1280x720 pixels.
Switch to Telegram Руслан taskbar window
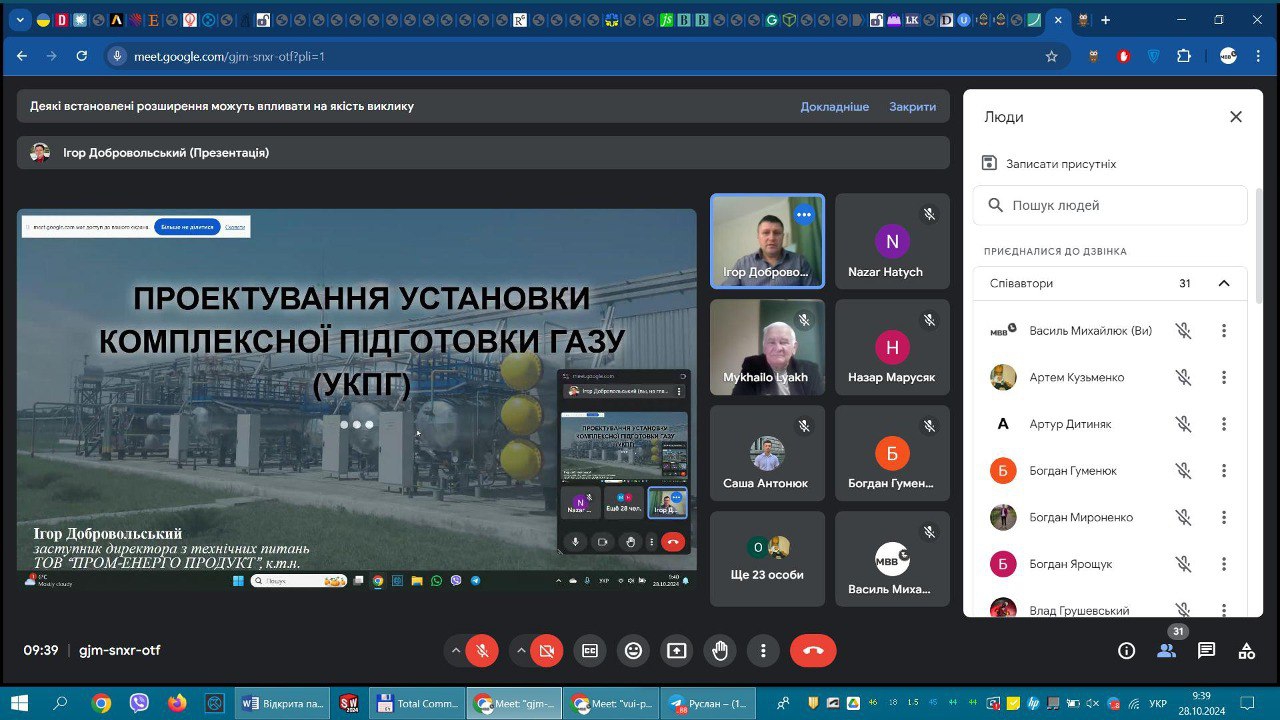coord(708,703)
